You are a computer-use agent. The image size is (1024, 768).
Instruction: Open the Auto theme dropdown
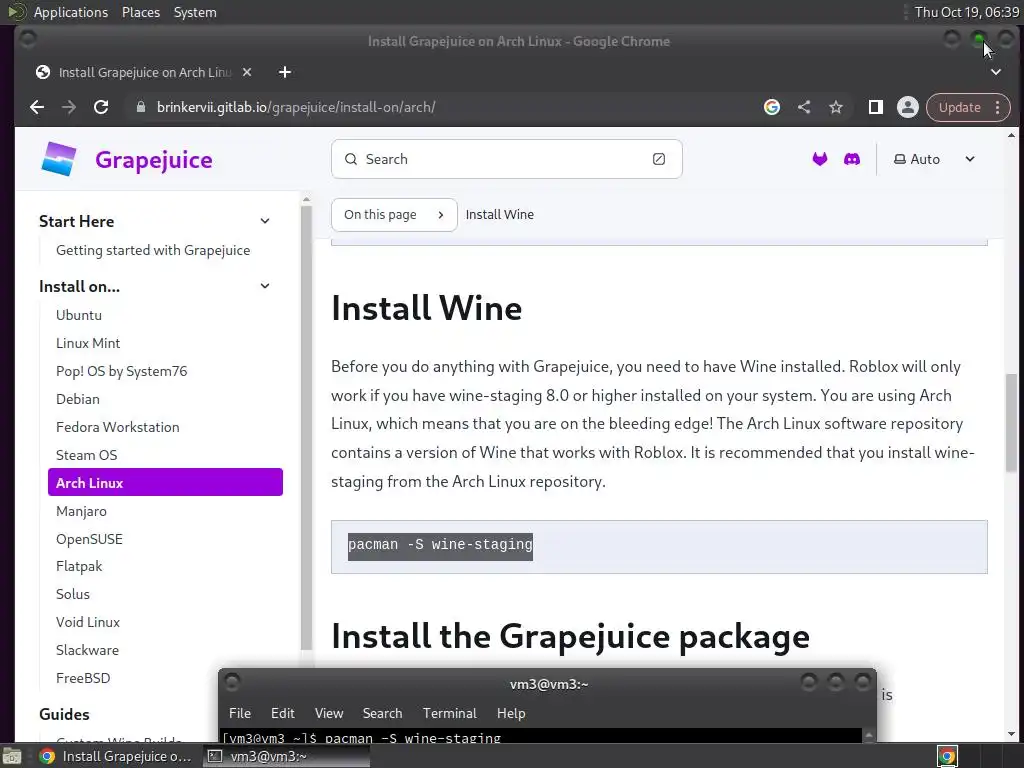point(935,159)
